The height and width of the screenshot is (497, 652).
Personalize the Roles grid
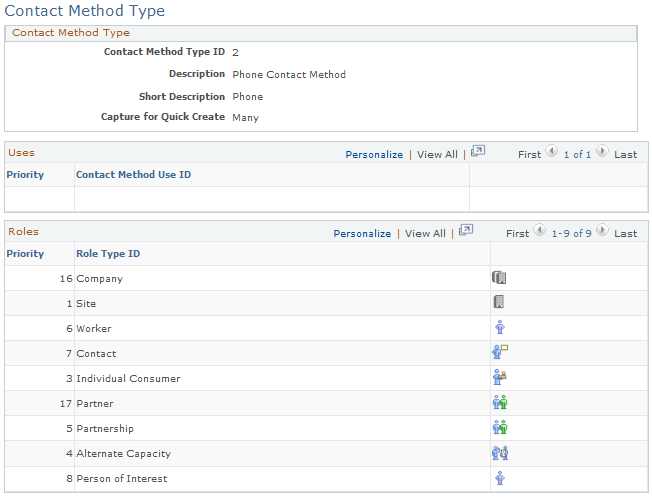(x=362, y=234)
